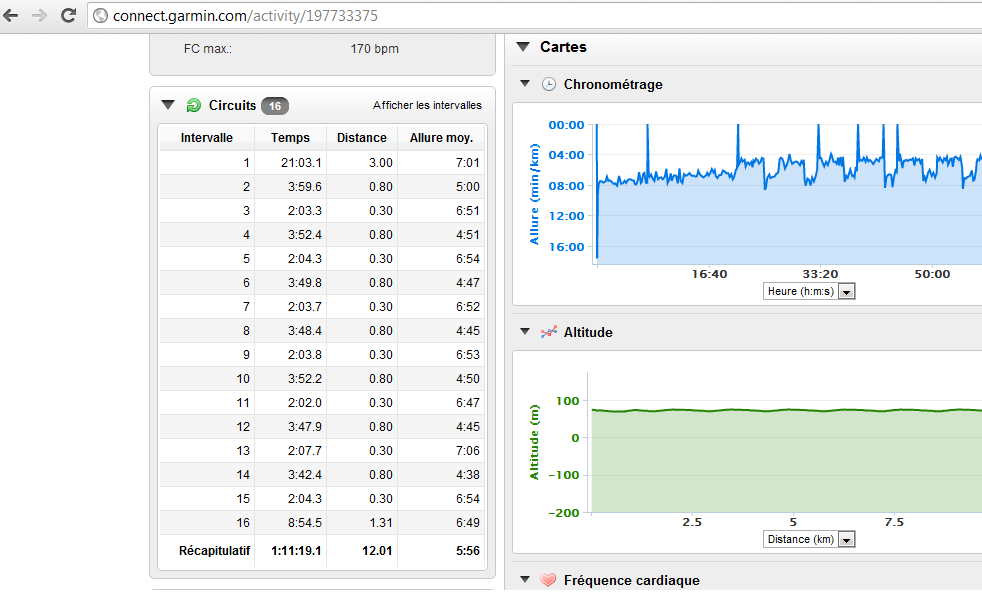The image size is (982, 614).
Task: Select lap 1 time 21:03.1
Action: tap(301, 163)
